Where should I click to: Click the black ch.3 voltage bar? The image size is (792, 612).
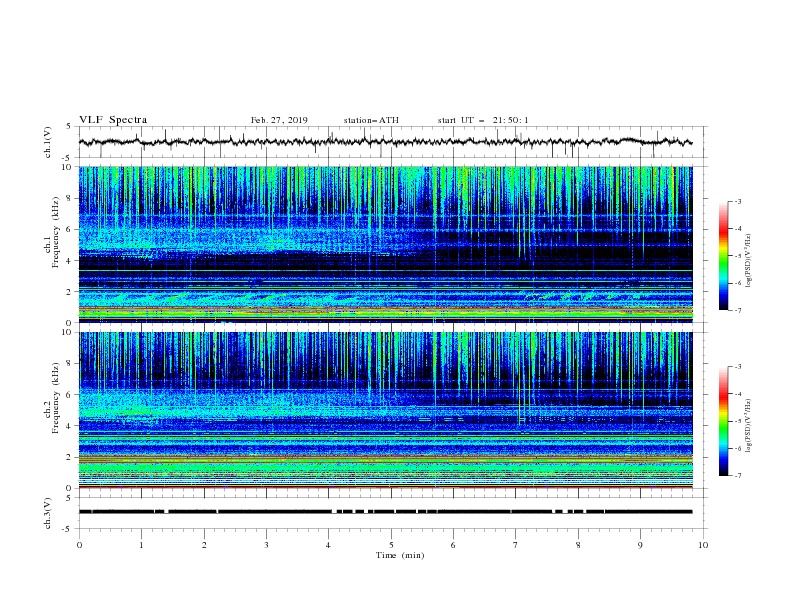point(385,512)
